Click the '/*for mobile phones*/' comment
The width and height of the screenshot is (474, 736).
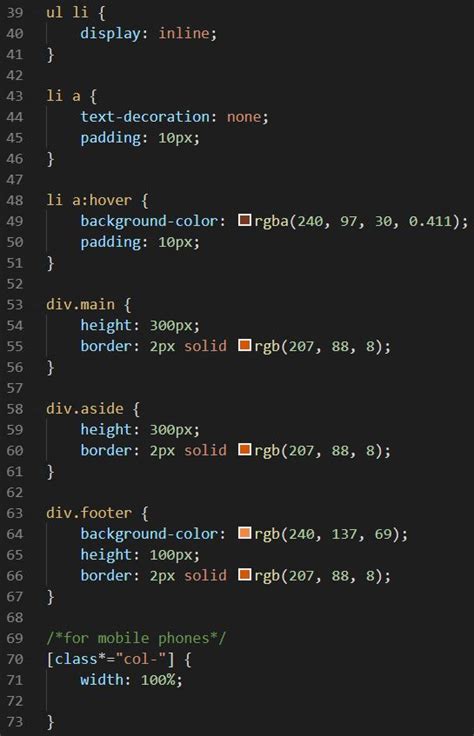coord(136,638)
